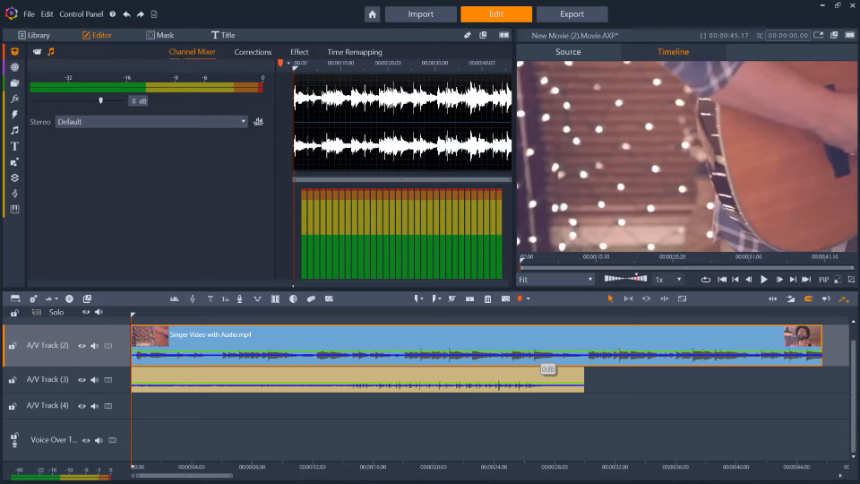The image size is (860, 484).
Task: Click the mask circle icon in timeline toolbar
Action: [293, 299]
